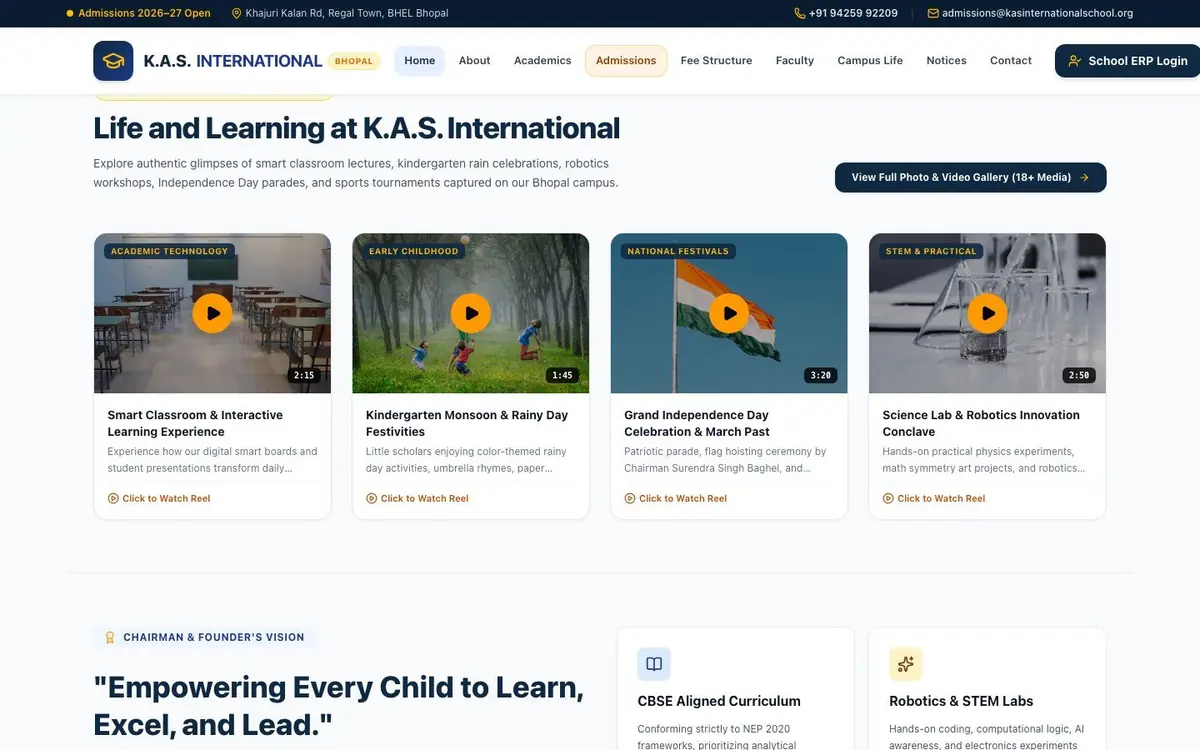Viewport: 1200px width, 750px height.
Task: Open View Full Photo & Video Gallery
Action: tap(971, 178)
